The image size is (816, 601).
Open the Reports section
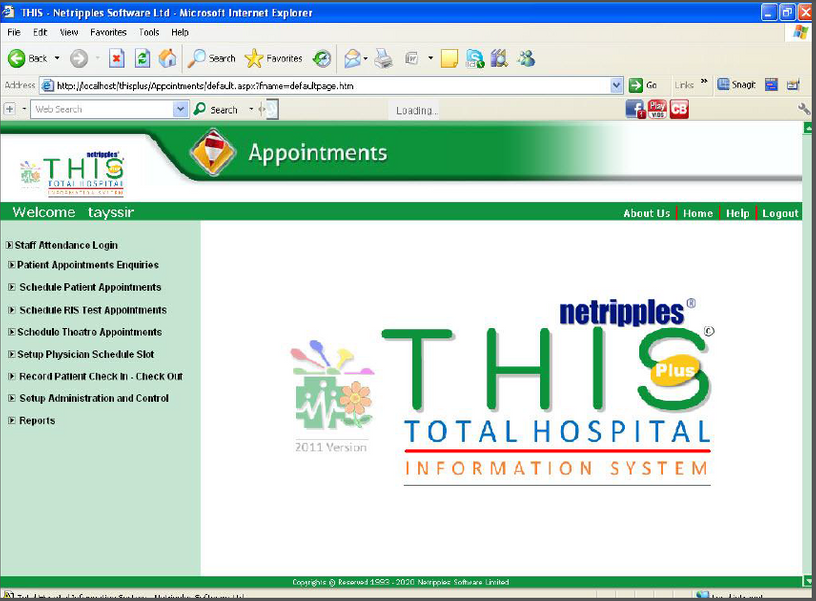(x=37, y=420)
